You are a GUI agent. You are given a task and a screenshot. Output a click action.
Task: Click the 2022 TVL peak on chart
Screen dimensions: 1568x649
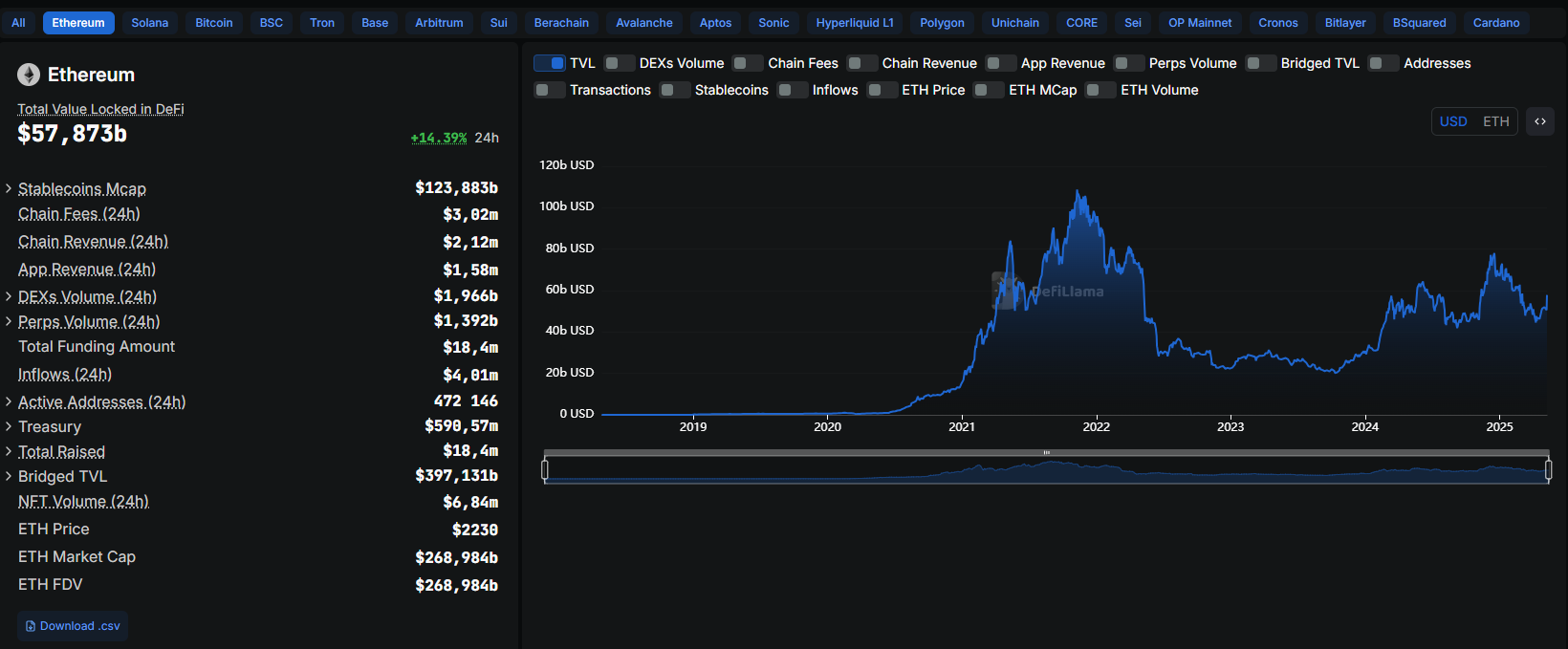tap(1079, 192)
